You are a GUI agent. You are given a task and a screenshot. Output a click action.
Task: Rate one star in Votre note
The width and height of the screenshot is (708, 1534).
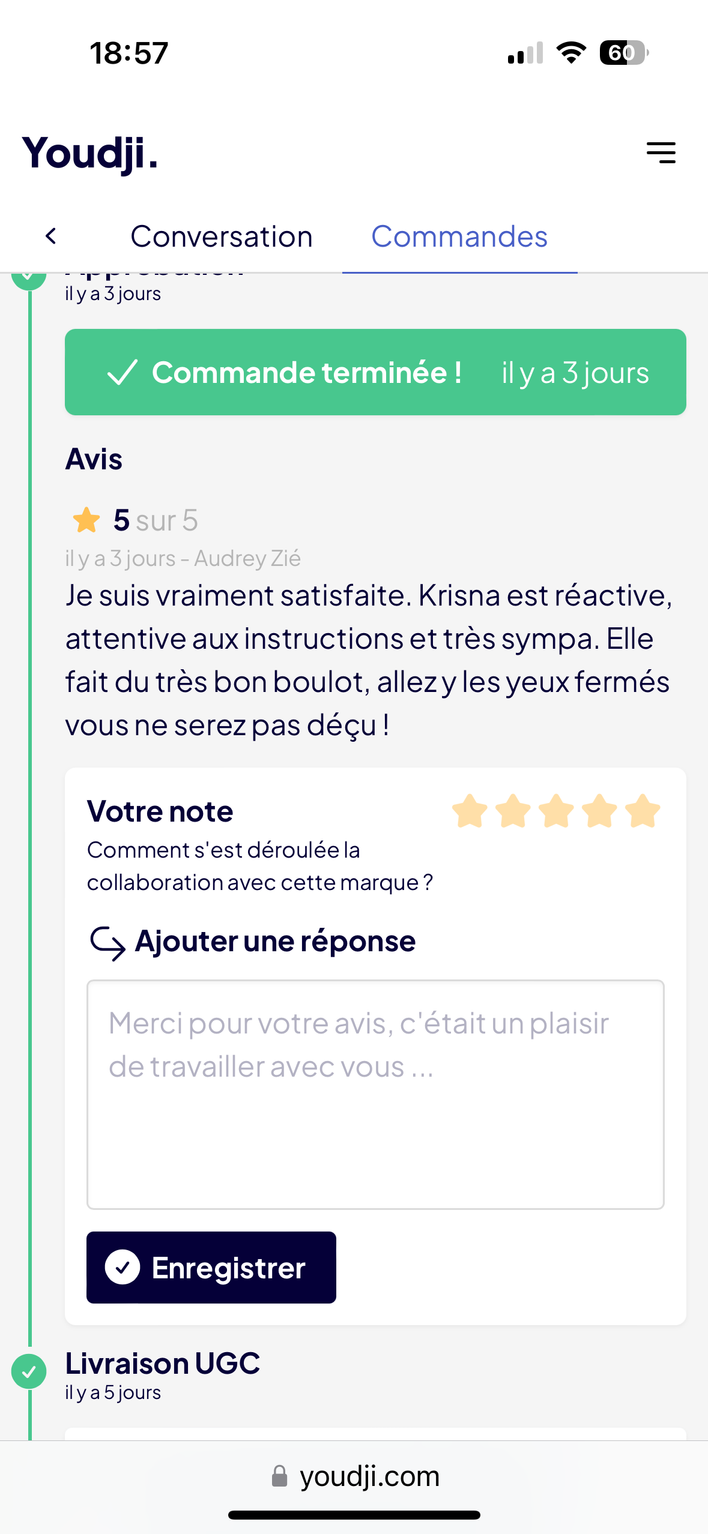(468, 811)
